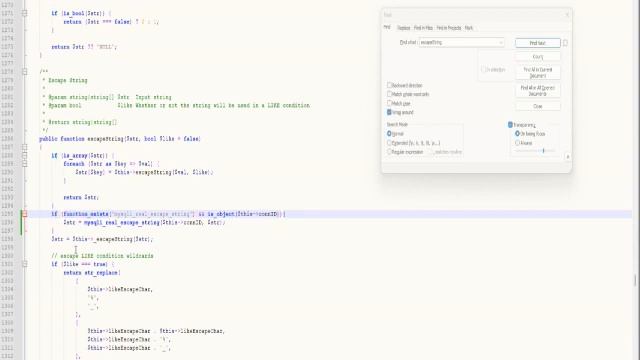Collapse the foreach loop fold
The height and width of the screenshot is (360, 640).
pyautogui.click(x=24, y=164)
